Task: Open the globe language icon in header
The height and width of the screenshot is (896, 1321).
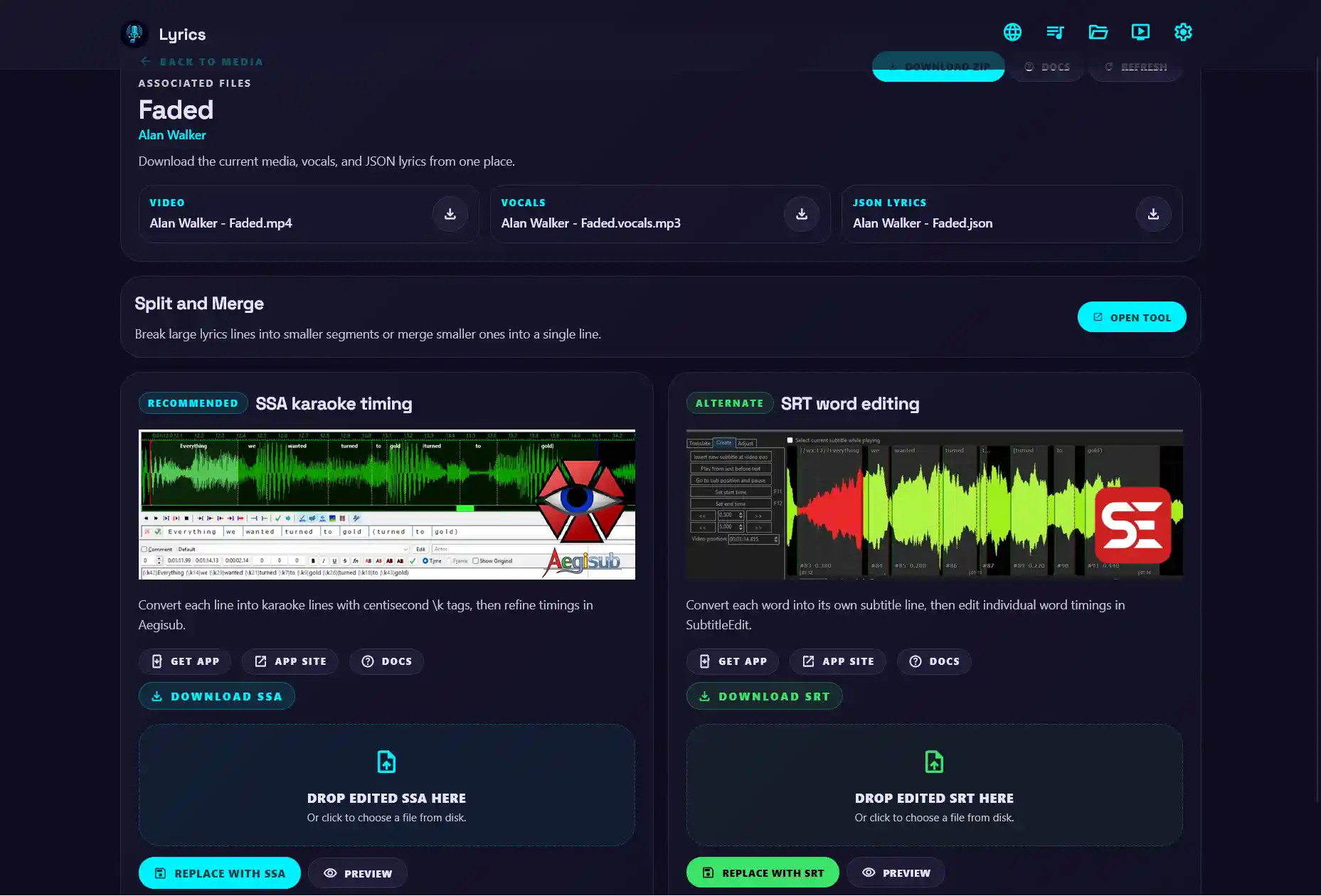Action: pyautogui.click(x=1012, y=32)
